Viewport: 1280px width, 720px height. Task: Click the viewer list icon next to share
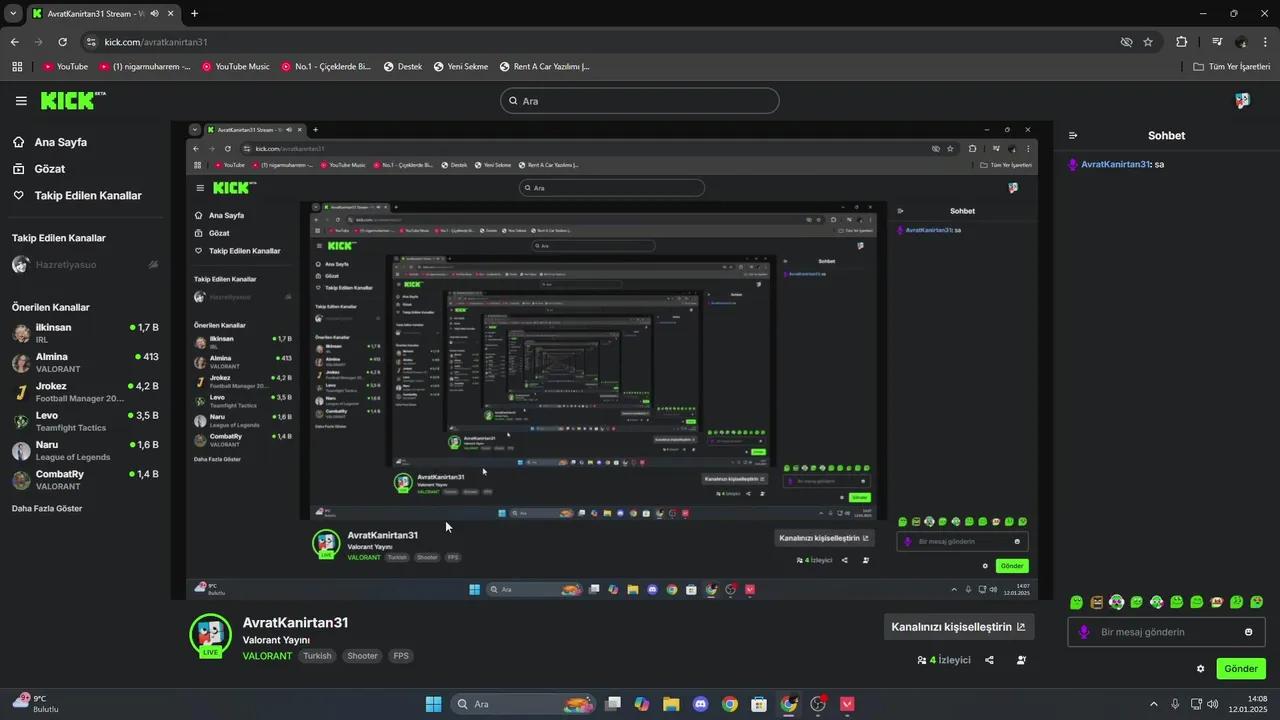click(x=1021, y=660)
